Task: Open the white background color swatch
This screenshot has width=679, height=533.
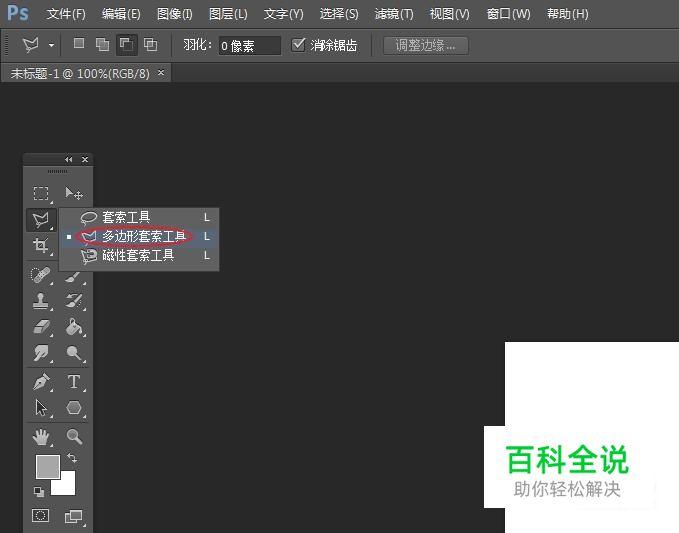Action: (67, 486)
